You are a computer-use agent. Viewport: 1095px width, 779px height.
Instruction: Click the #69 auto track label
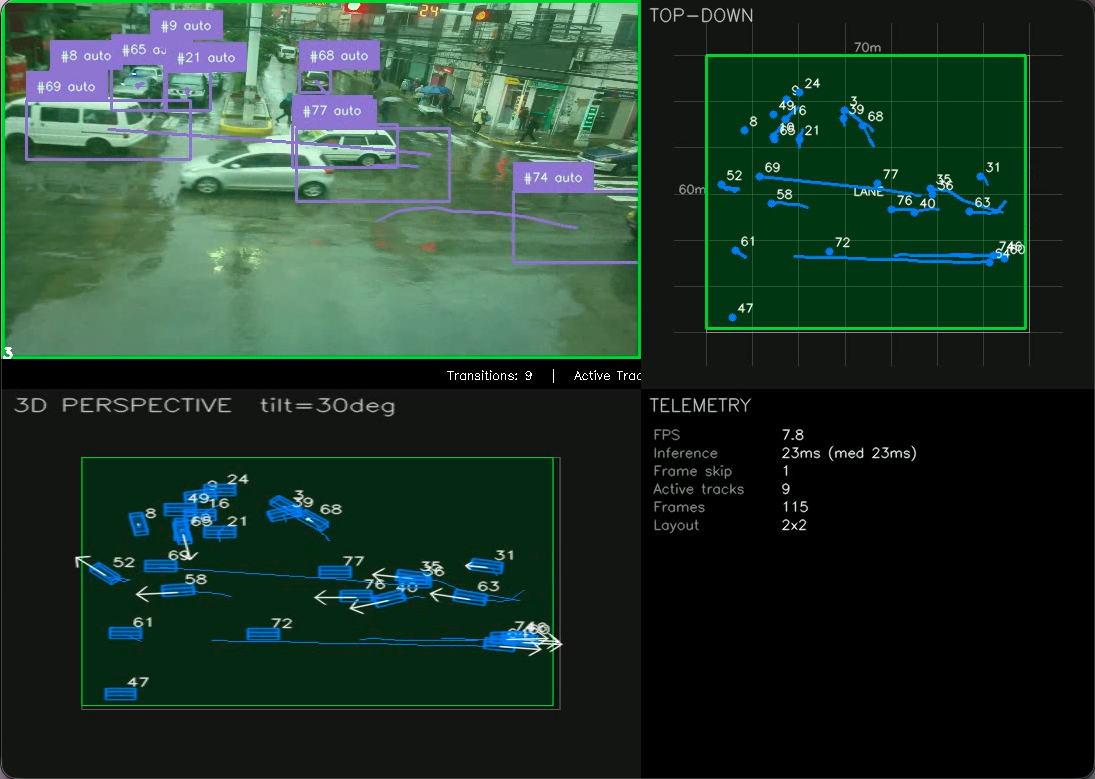pyautogui.click(x=66, y=87)
